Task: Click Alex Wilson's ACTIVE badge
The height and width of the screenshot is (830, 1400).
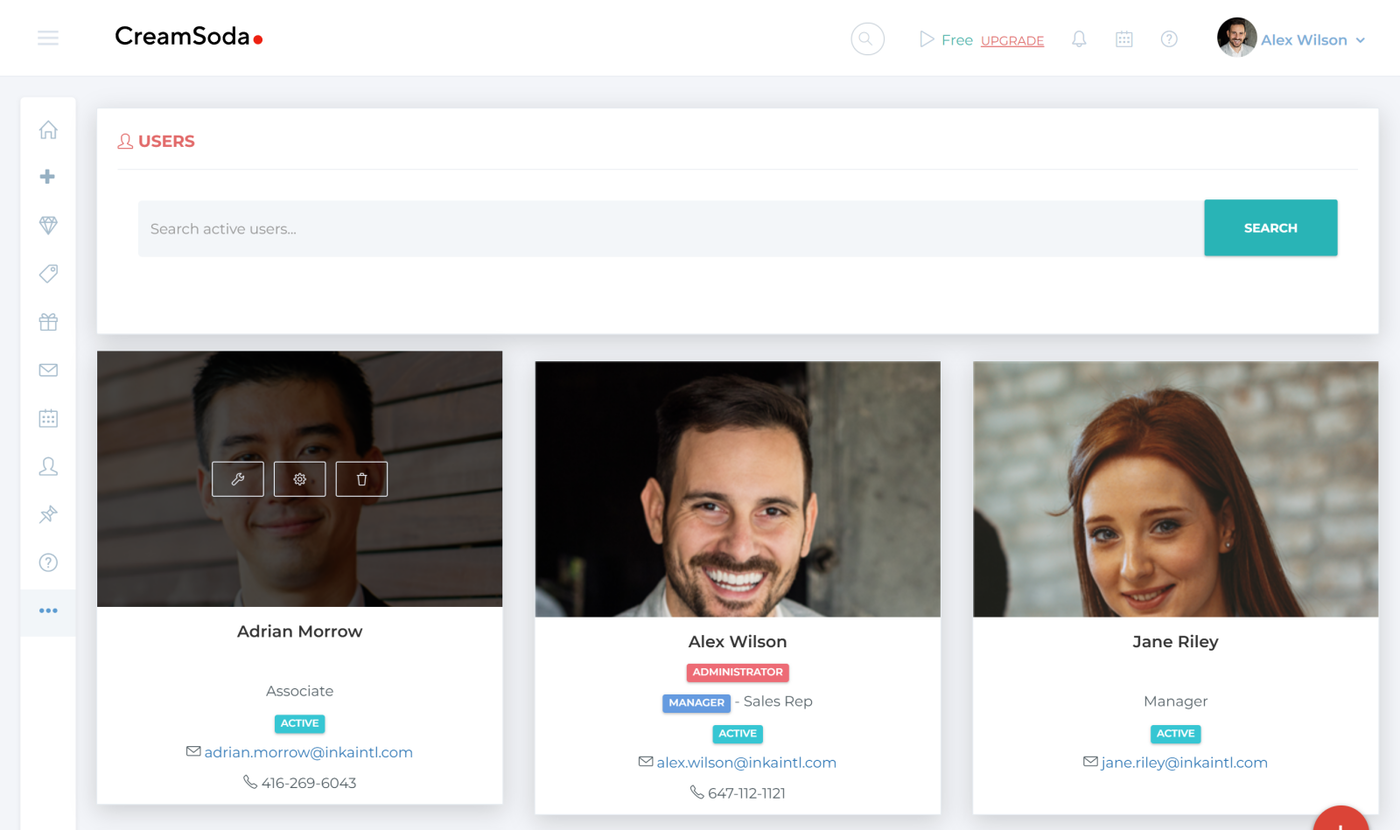Action: tap(738, 733)
